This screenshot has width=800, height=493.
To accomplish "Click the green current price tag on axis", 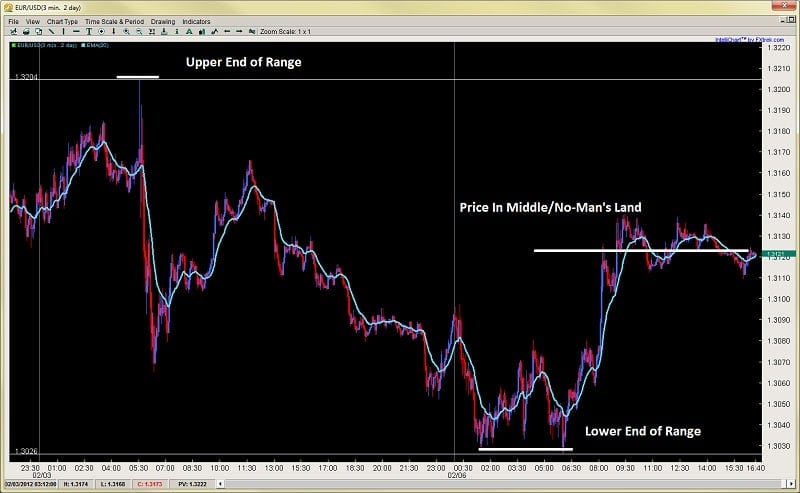I will point(778,254).
